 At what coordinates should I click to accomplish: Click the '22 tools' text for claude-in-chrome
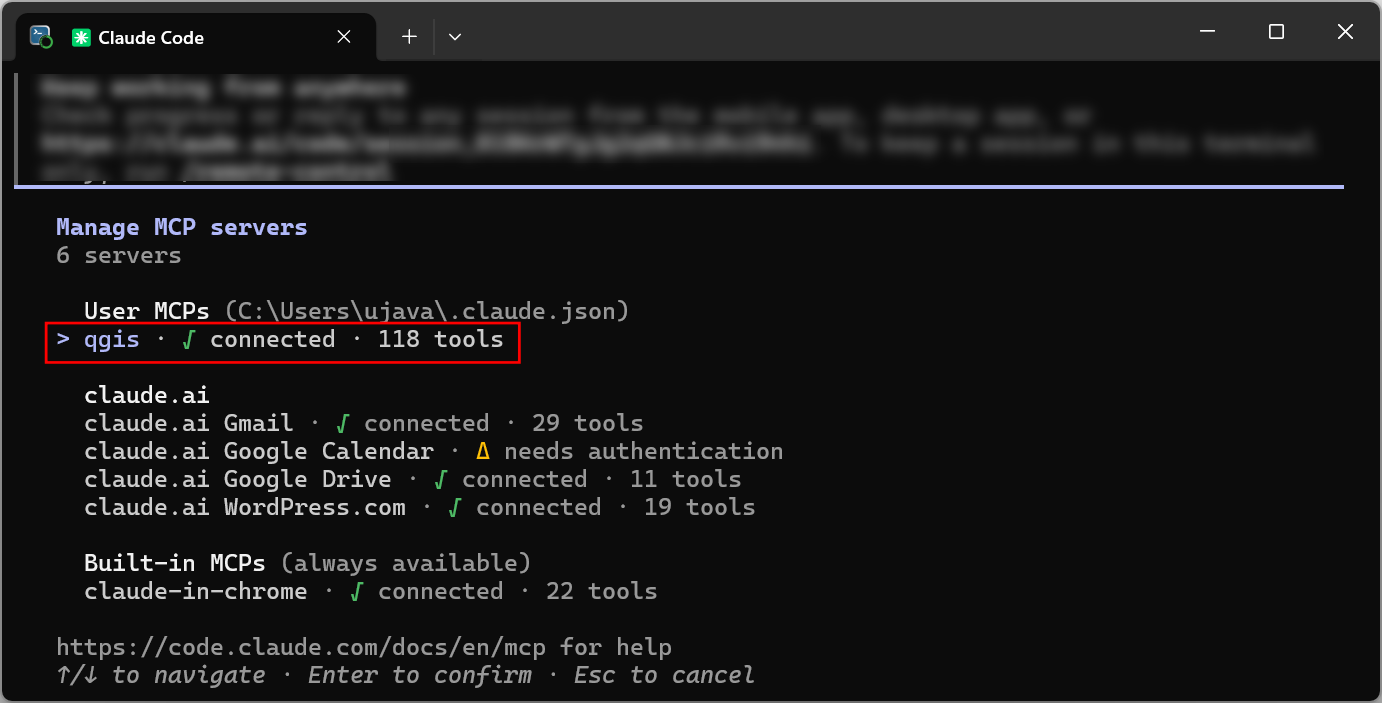pyautogui.click(x=601, y=591)
